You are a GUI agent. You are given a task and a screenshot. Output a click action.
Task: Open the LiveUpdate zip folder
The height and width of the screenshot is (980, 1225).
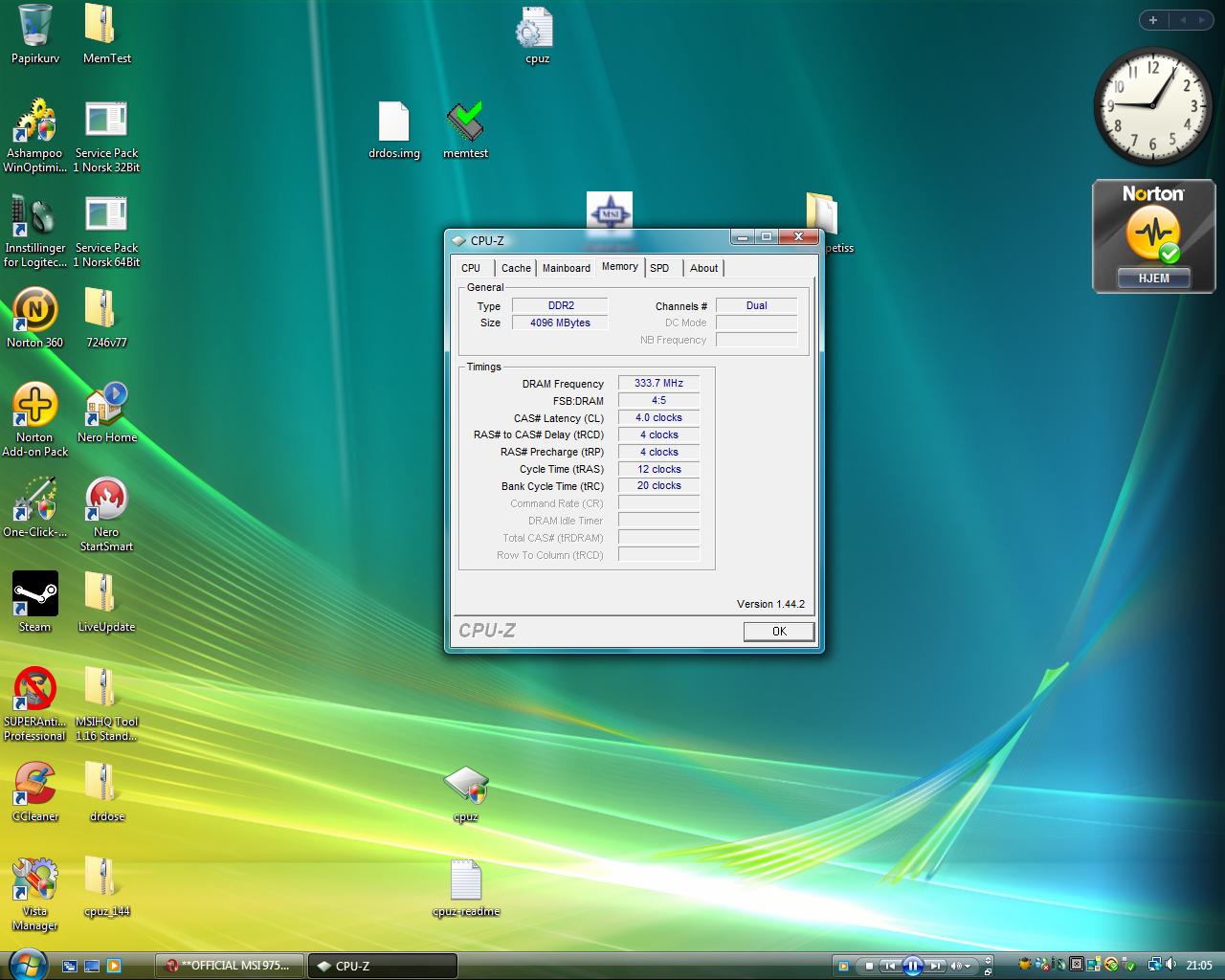tap(106, 602)
